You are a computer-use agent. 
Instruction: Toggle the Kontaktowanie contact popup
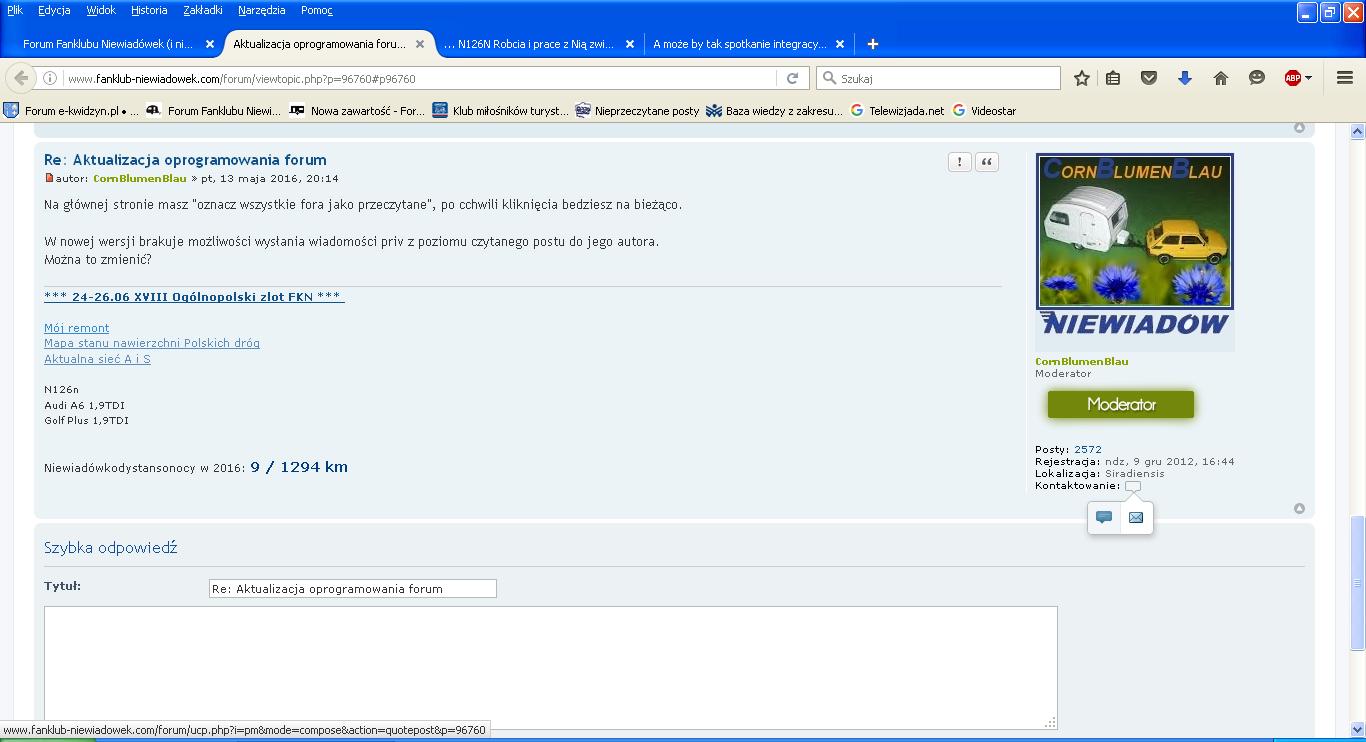click(x=1132, y=486)
